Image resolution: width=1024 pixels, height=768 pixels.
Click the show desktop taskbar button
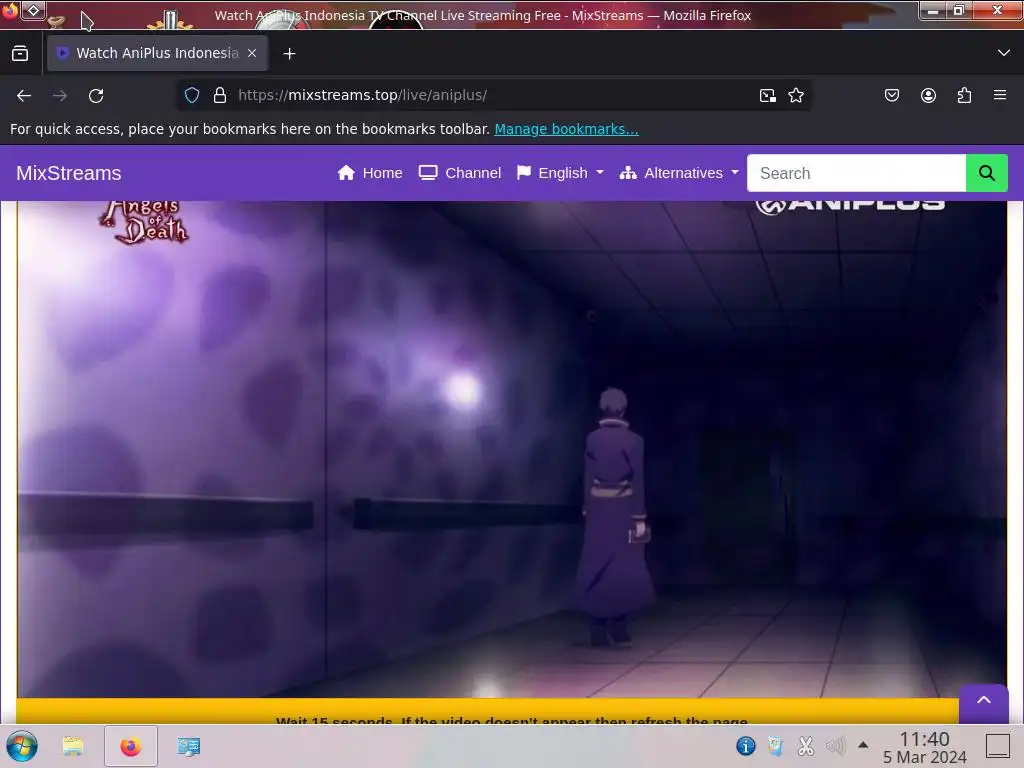pyautogui.click(x=997, y=746)
